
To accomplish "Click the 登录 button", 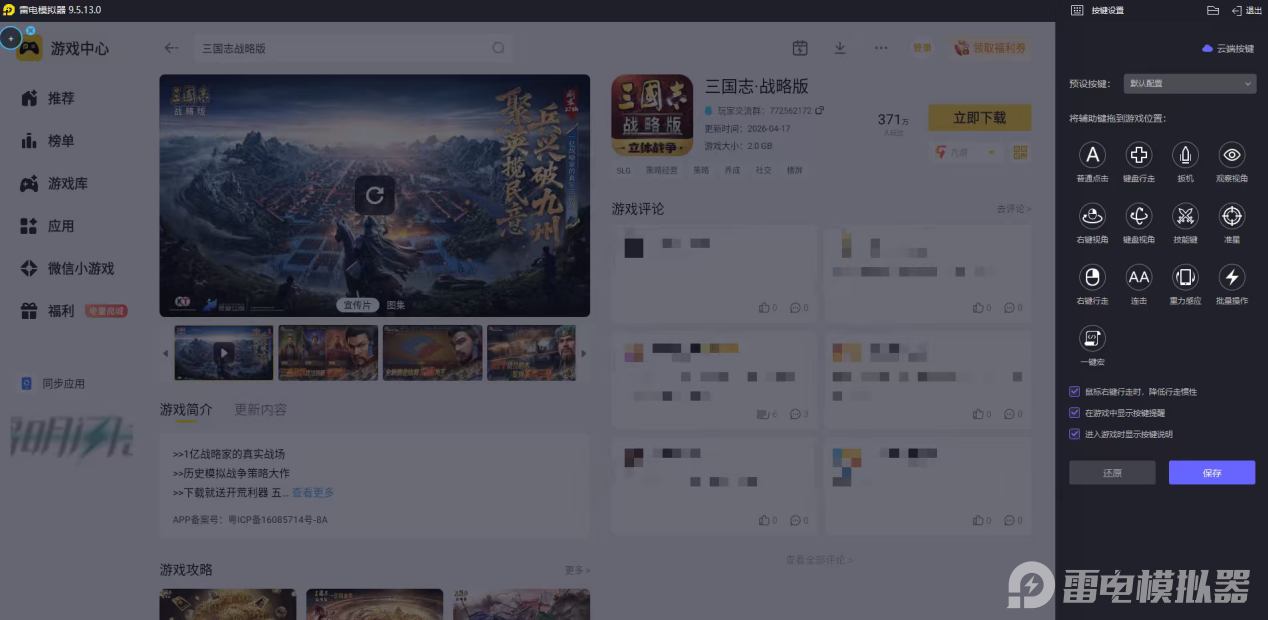I will pos(921,47).
